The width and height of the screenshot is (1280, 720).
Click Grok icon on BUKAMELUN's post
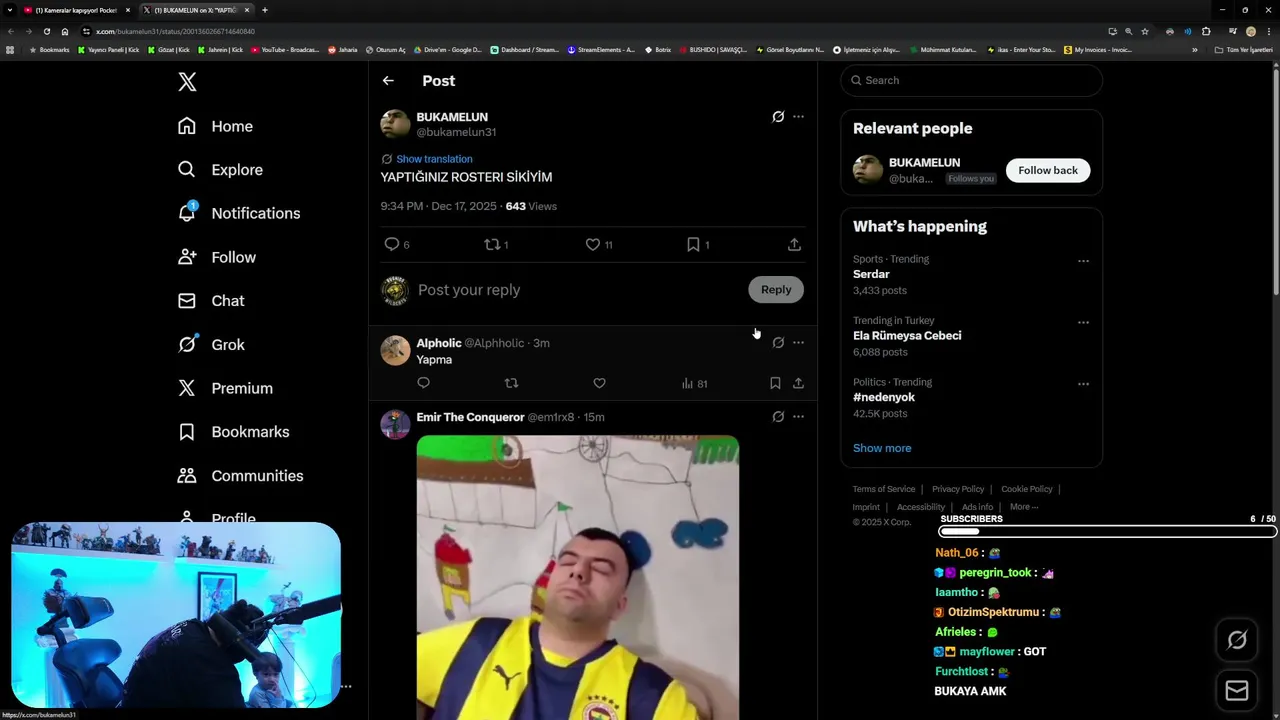pos(778,117)
